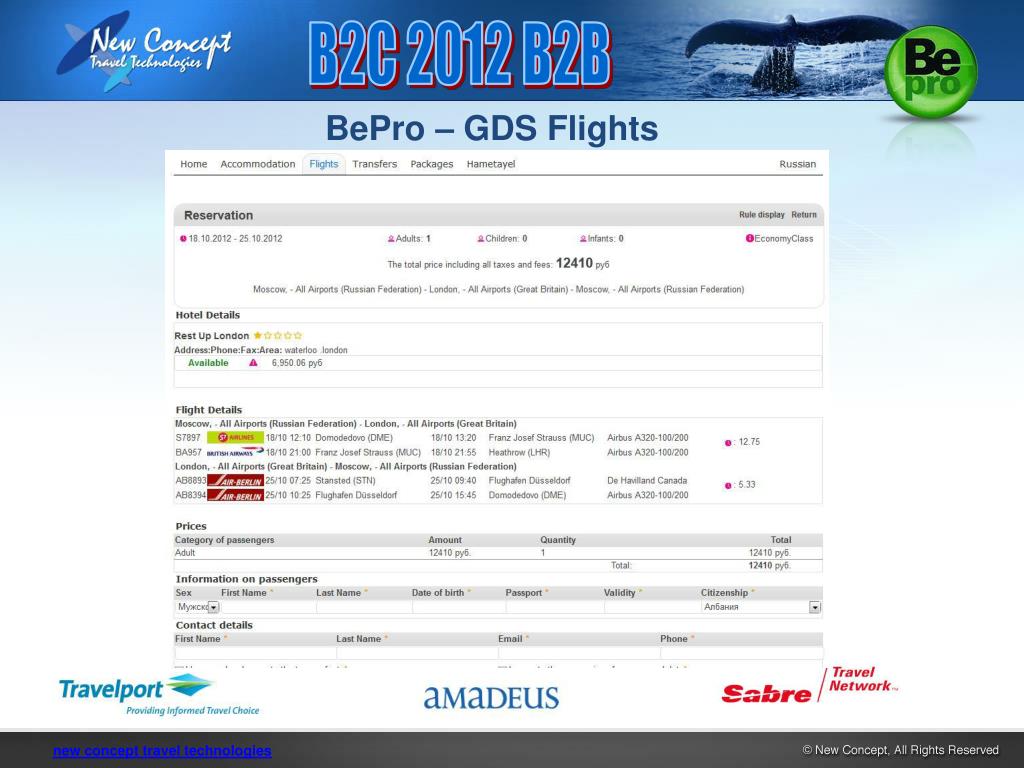Click the Rule display link
The image size is (1024, 768).
click(761, 214)
